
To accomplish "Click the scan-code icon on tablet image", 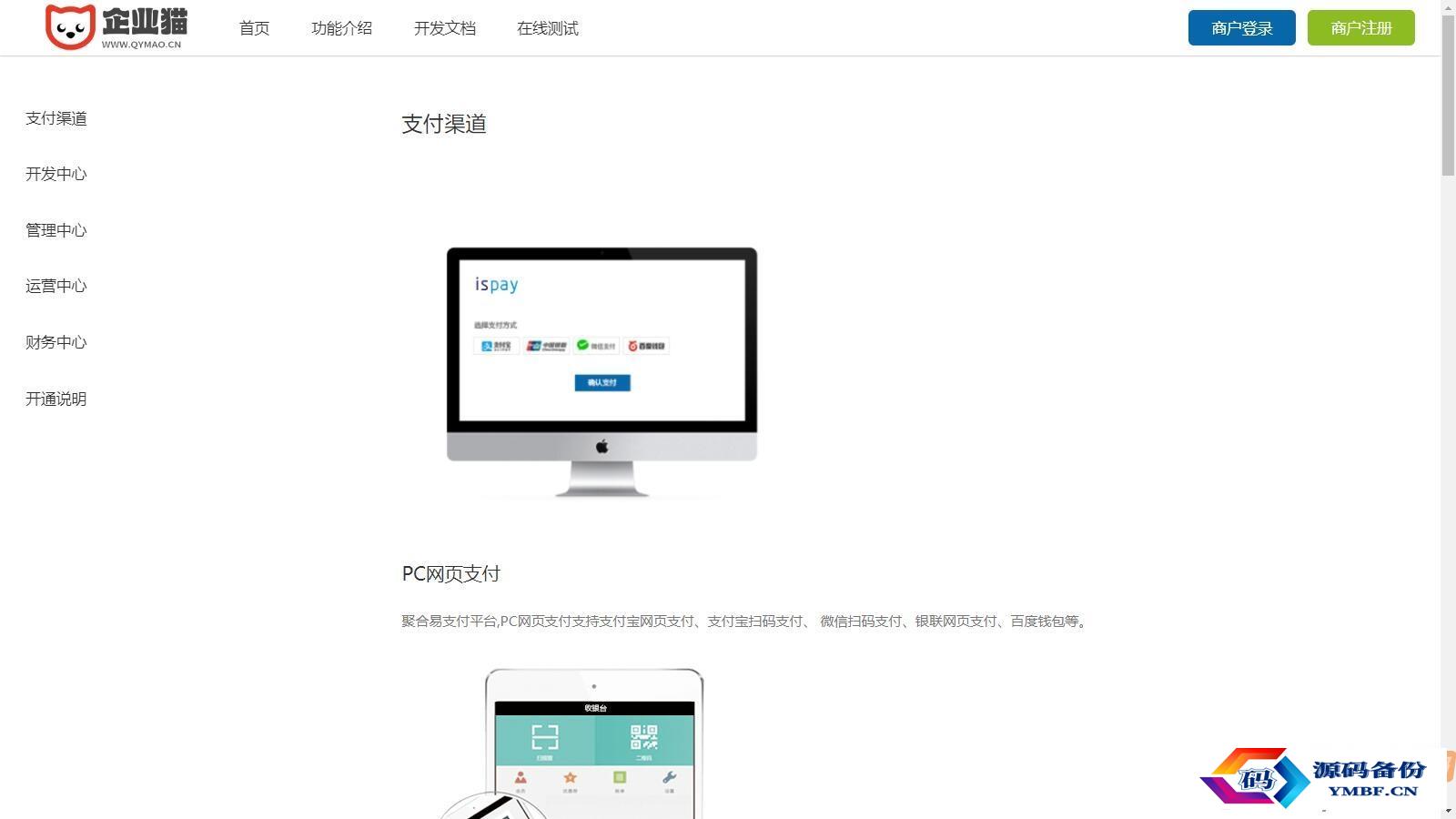I will tap(545, 736).
